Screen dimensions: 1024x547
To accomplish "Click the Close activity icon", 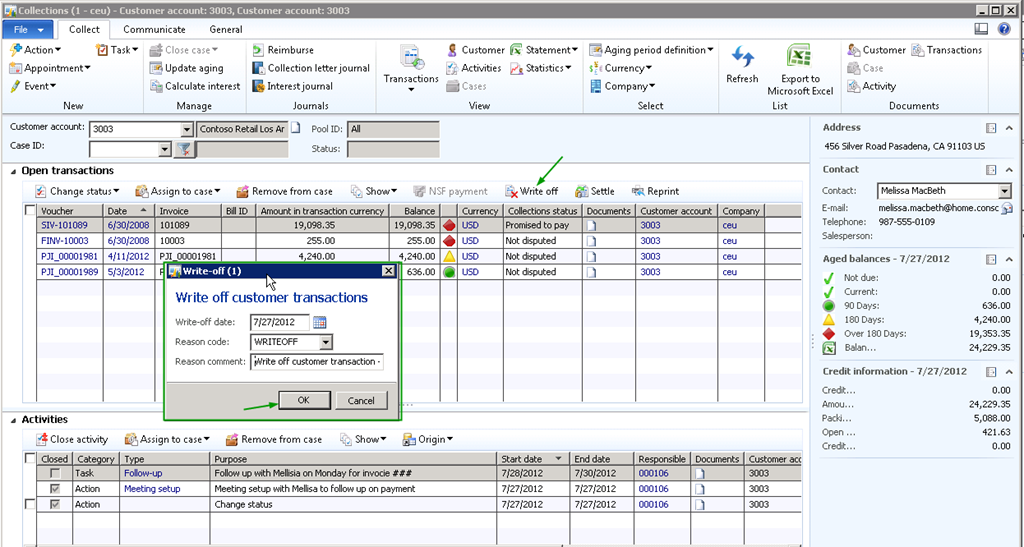I will click(x=42, y=439).
